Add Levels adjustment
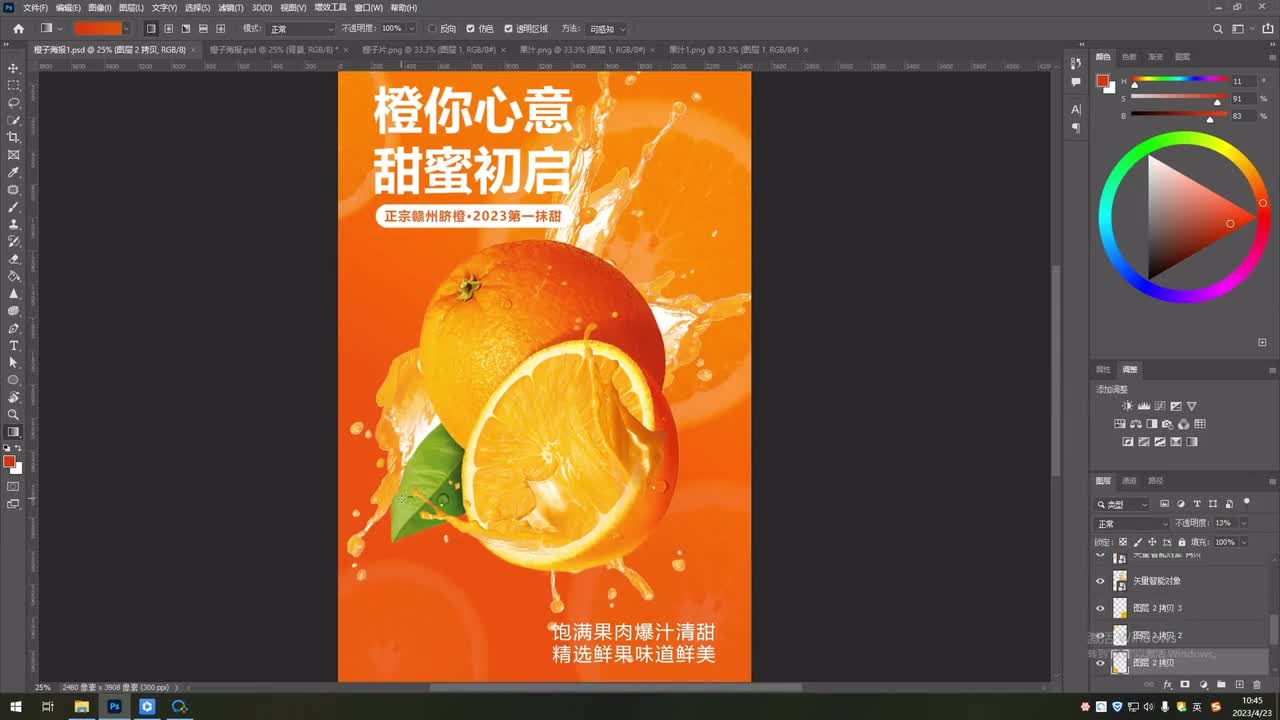The height and width of the screenshot is (720, 1280). (1144, 406)
